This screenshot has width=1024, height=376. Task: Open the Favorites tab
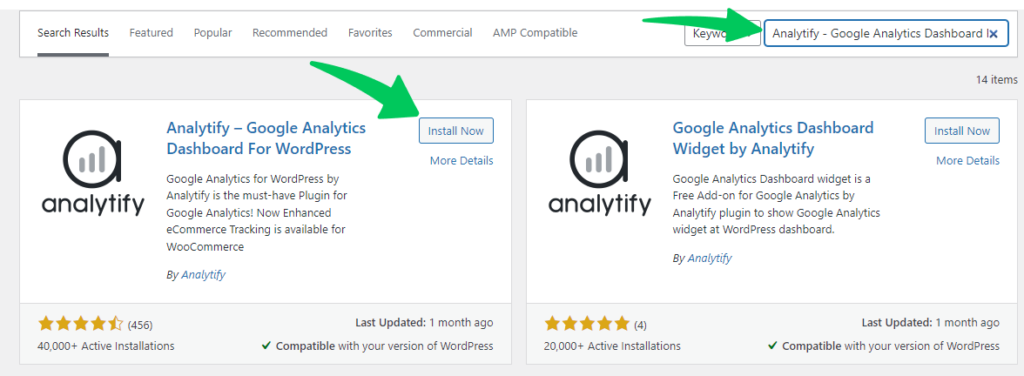coord(370,33)
